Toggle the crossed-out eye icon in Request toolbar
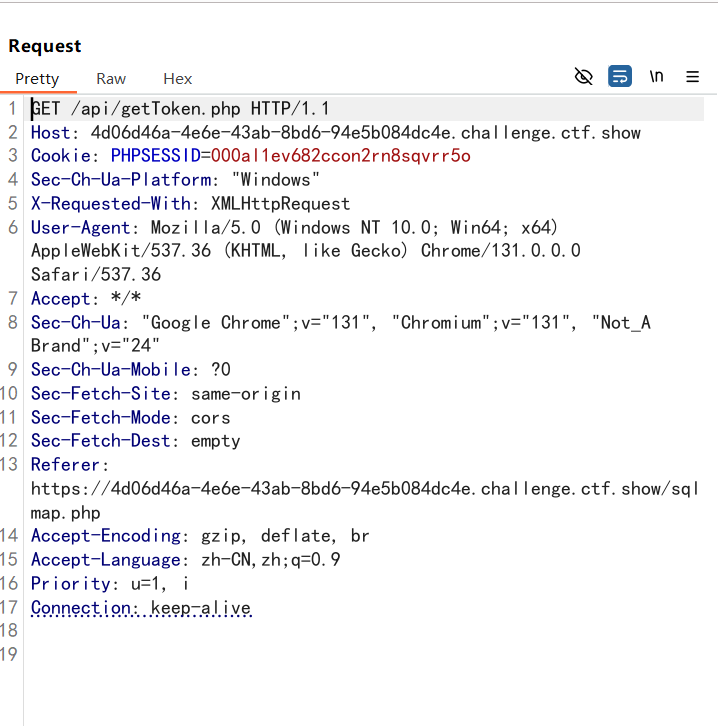The height and width of the screenshot is (726, 718). pyautogui.click(x=584, y=76)
